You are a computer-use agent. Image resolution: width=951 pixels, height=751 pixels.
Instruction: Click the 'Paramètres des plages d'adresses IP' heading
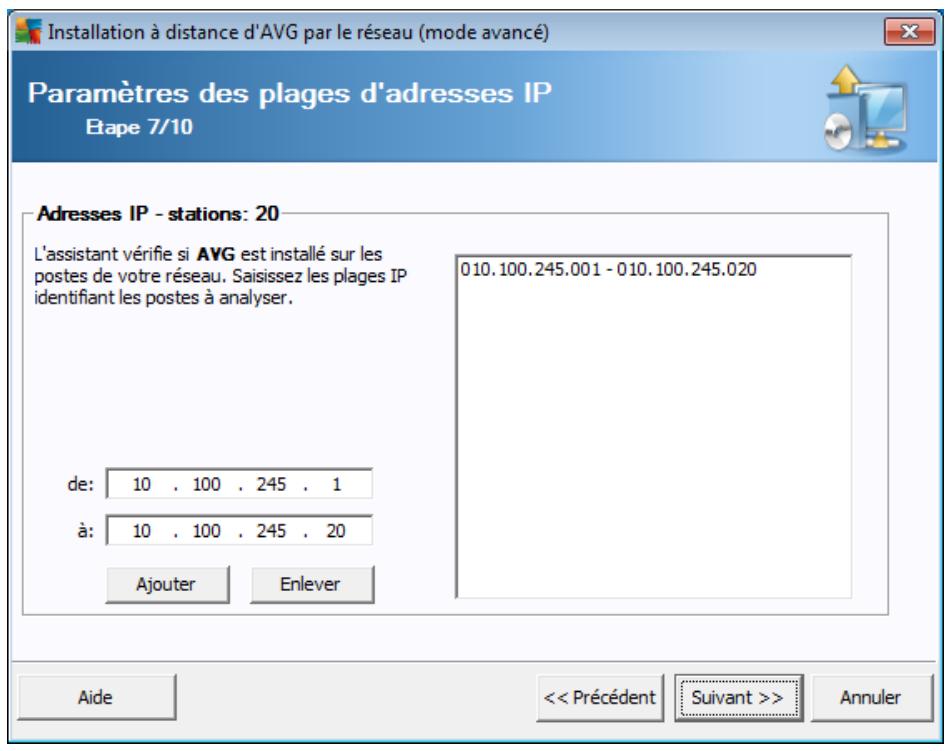click(x=289, y=93)
